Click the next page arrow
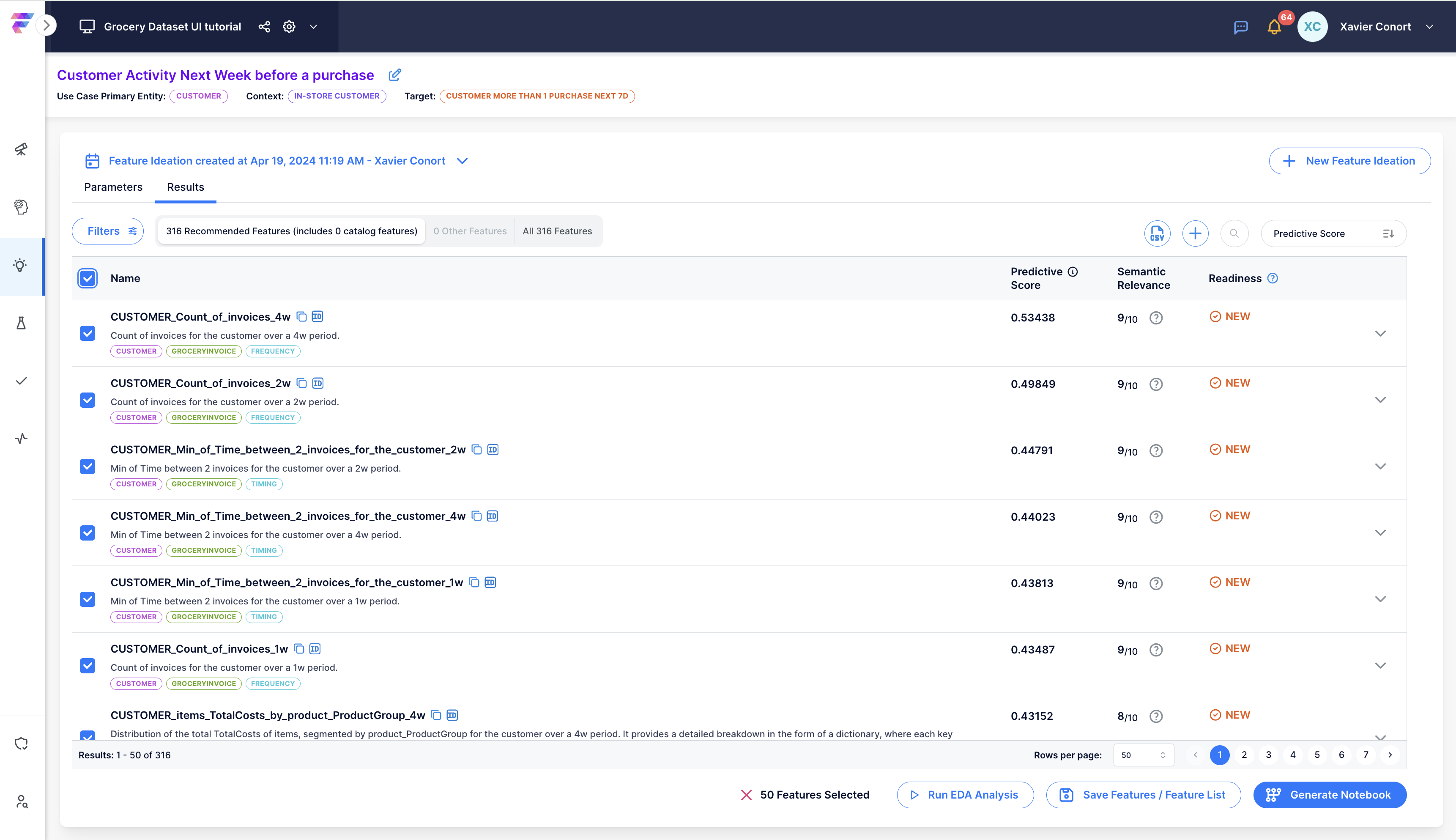Viewport: 1456px width, 840px height. [x=1390, y=755]
